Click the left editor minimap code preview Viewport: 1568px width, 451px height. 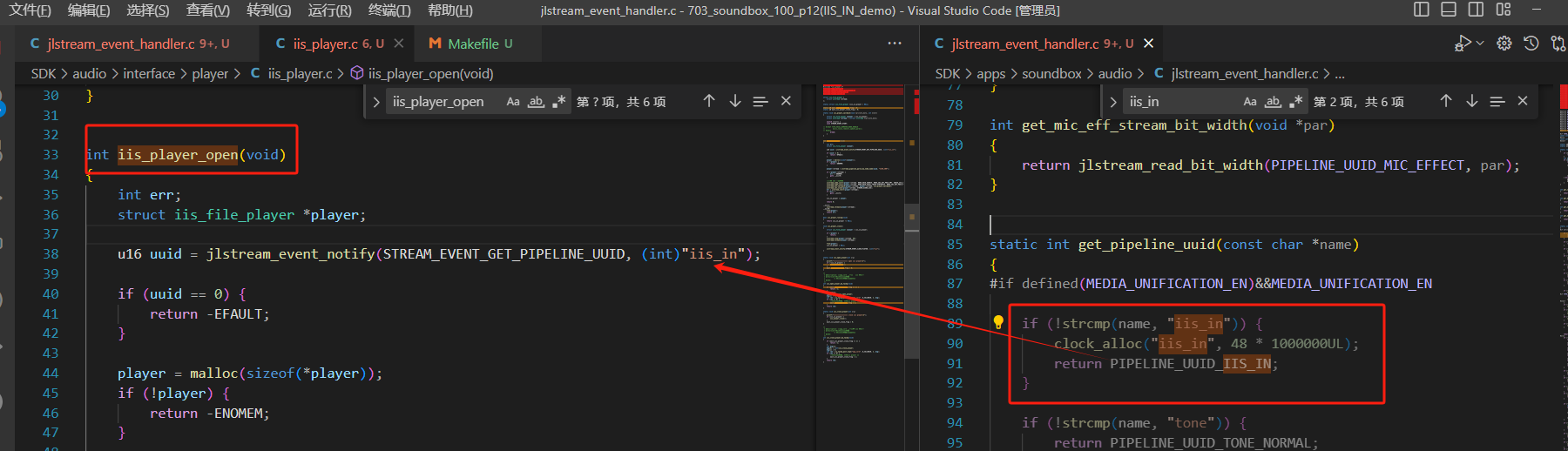(864, 222)
